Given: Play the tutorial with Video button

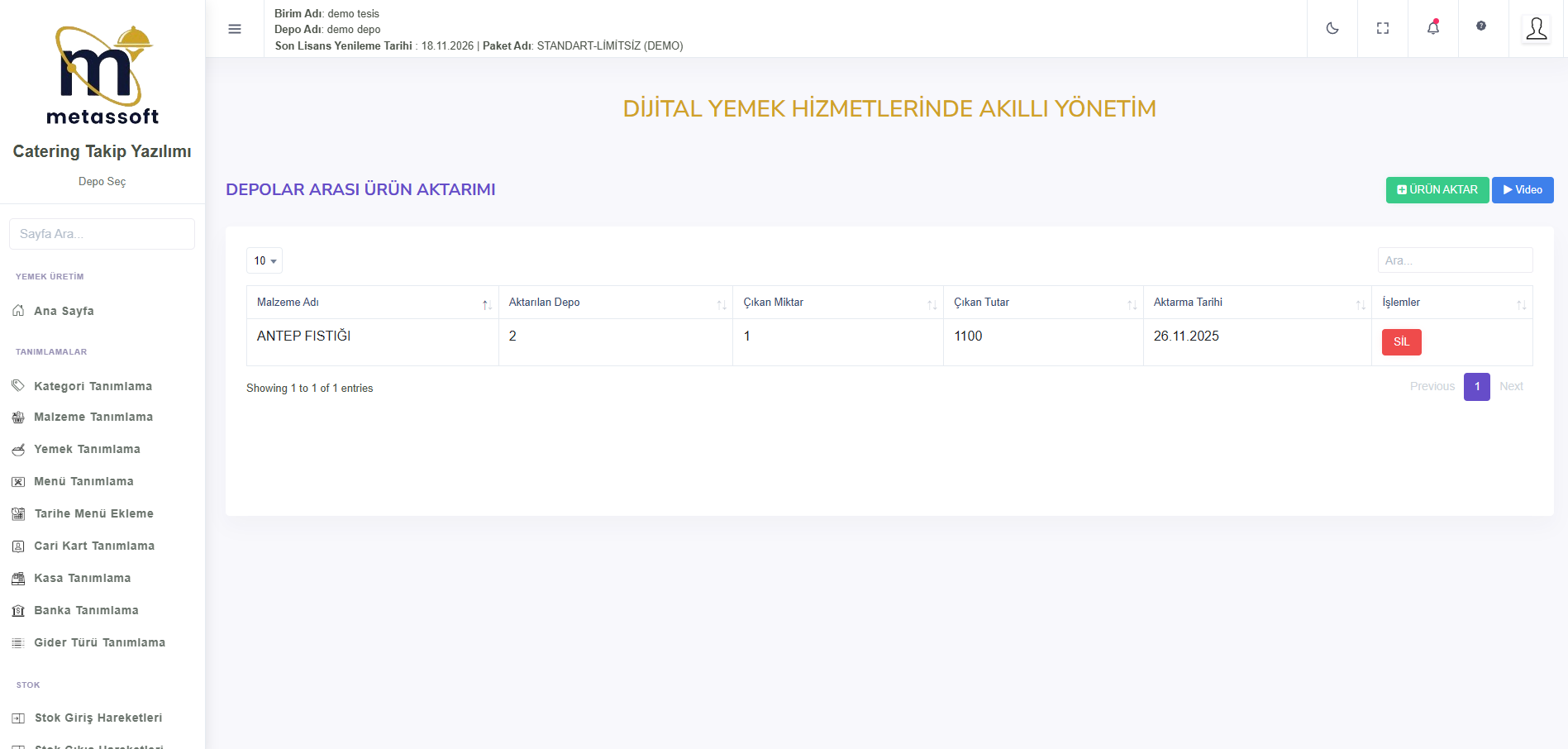Looking at the screenshot, I should [1522, 190].
